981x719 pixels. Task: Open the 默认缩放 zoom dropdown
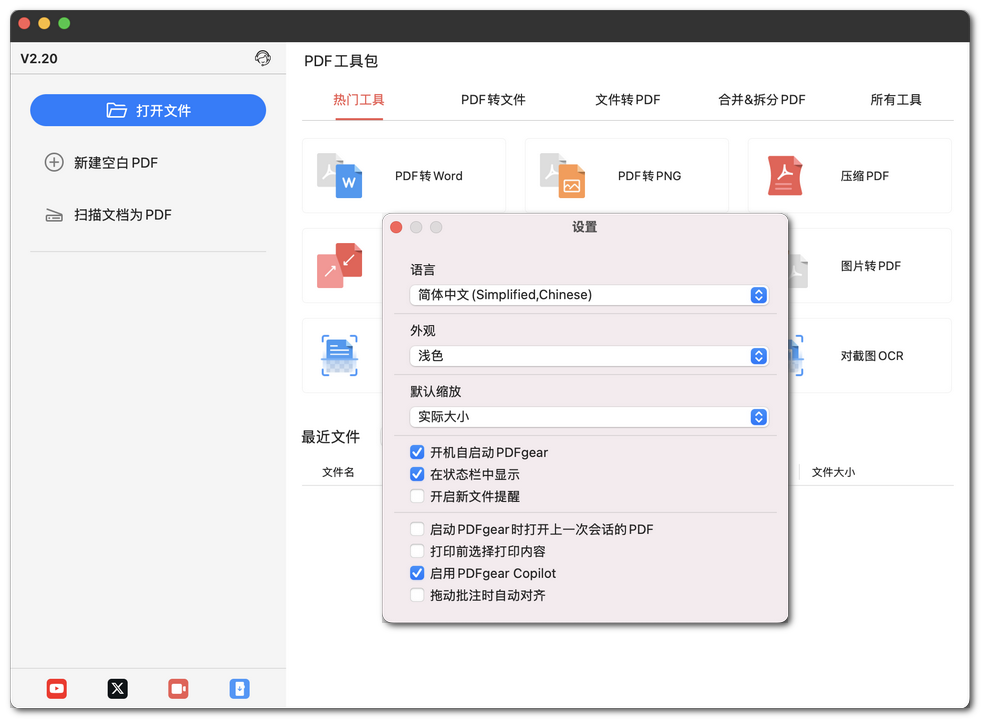pos(589,417)
